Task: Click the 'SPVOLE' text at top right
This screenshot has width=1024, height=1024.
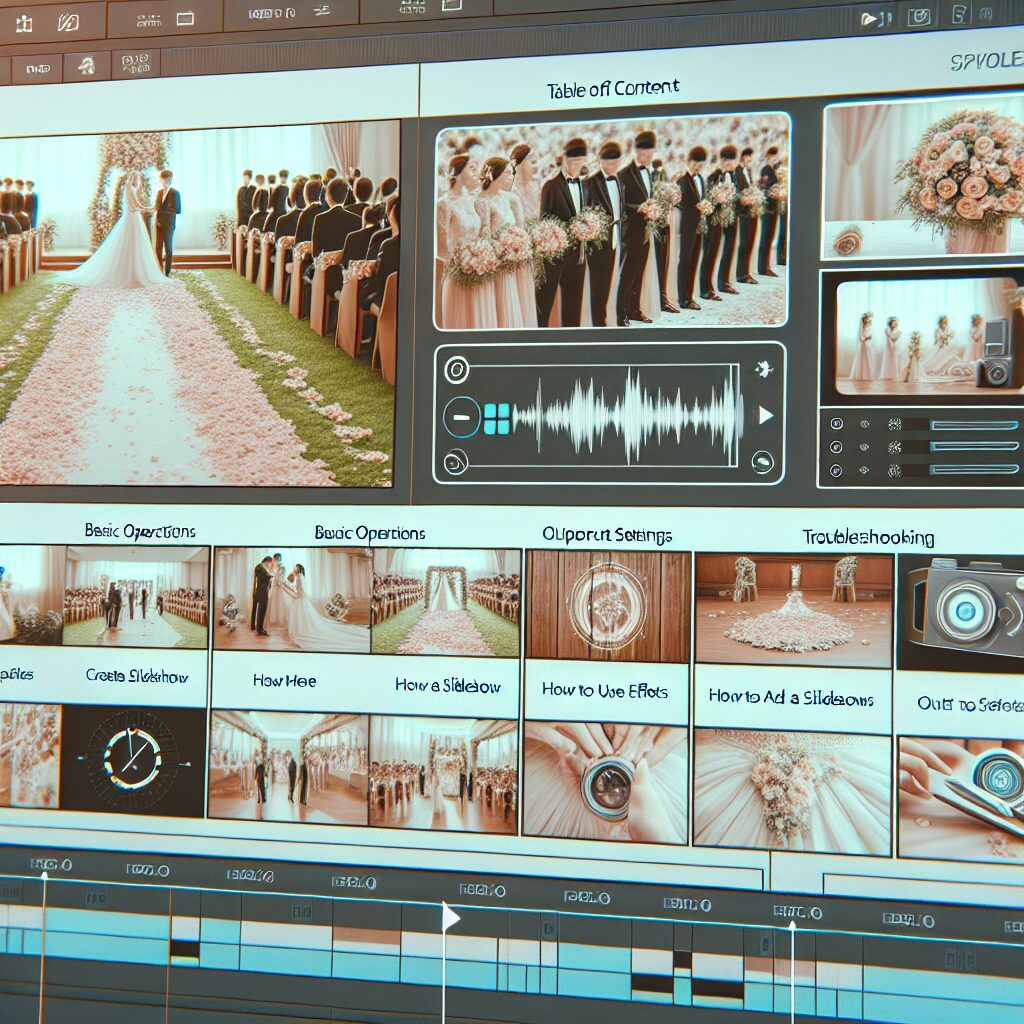Action: click(987, 61)
